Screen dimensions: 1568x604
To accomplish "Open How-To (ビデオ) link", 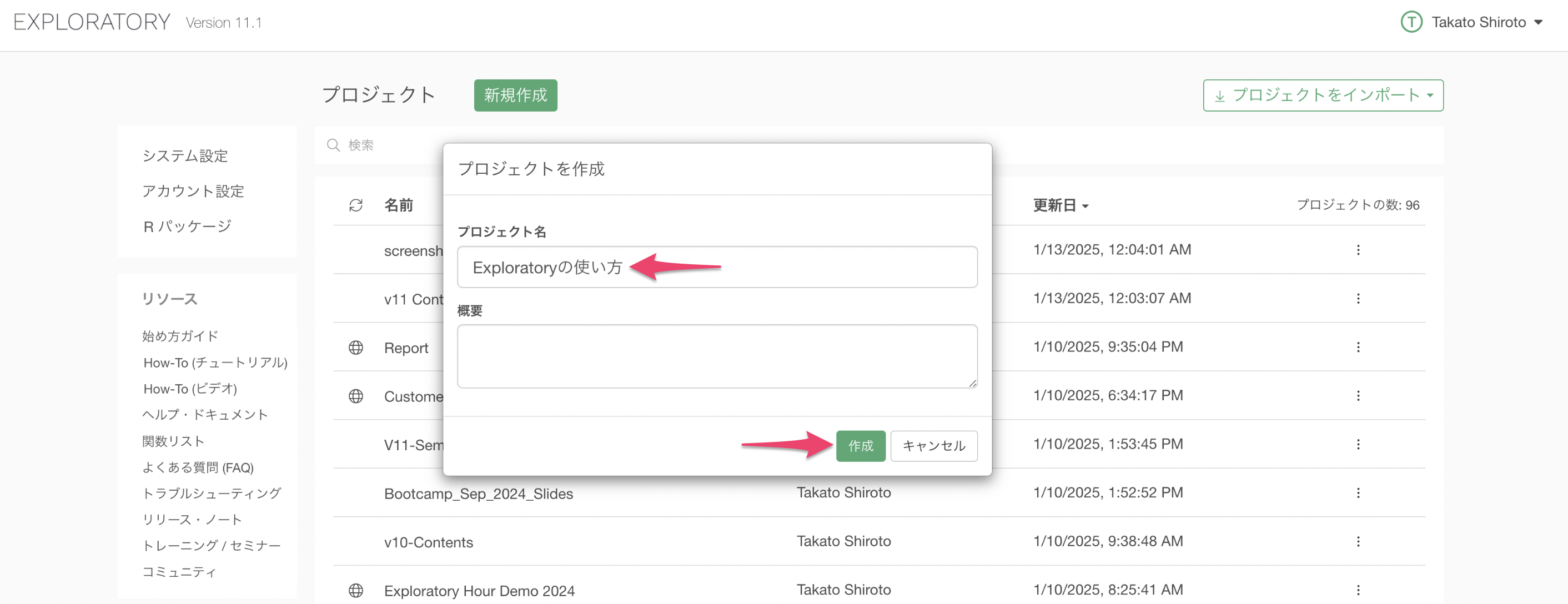I will click(190, 389).
